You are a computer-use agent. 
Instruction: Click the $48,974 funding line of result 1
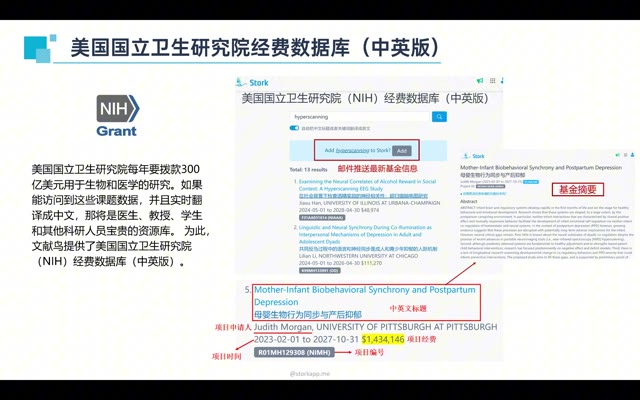[x=339, y=210]
